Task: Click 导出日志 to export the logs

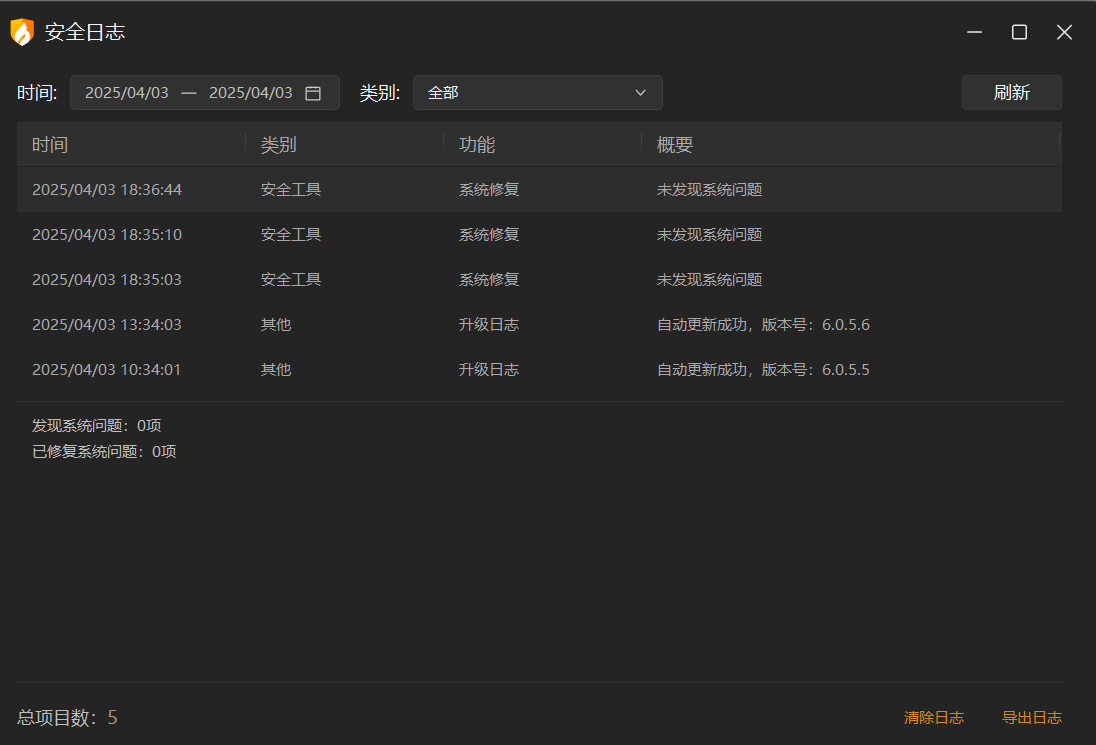Action: (1033, 717)
